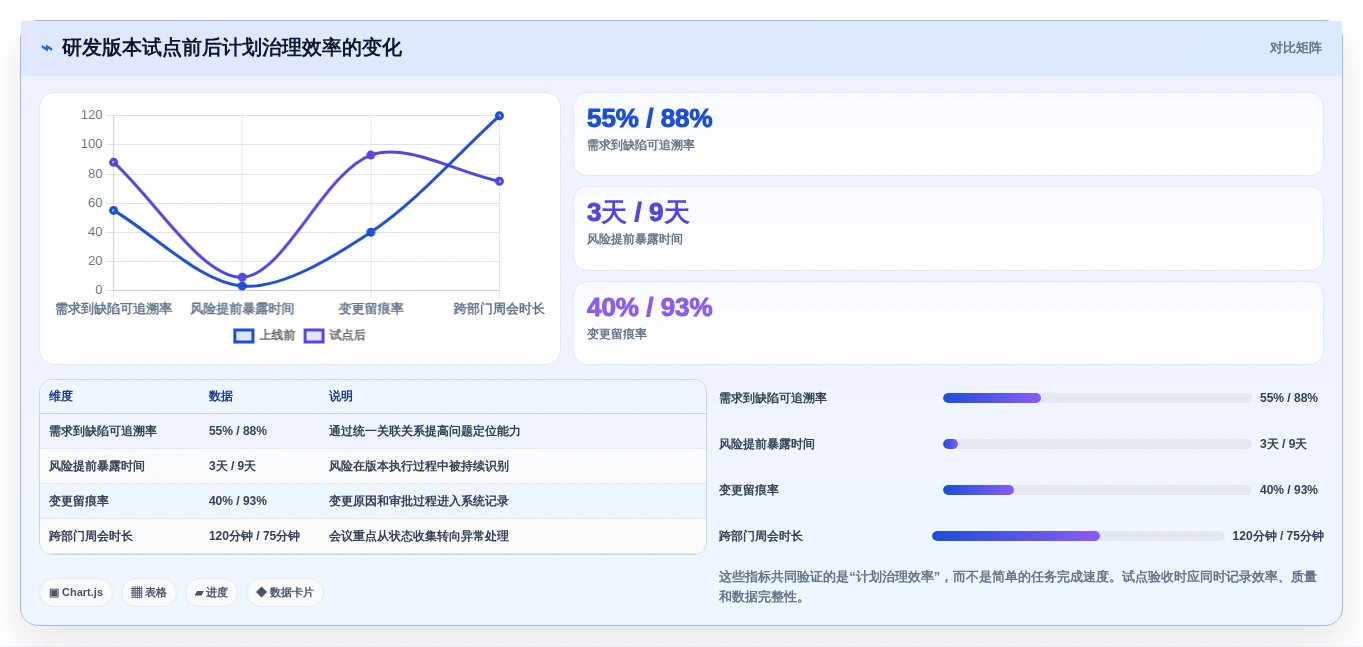Click progress value 120分钟 / 75分钟 on right

pos(1278,536)
